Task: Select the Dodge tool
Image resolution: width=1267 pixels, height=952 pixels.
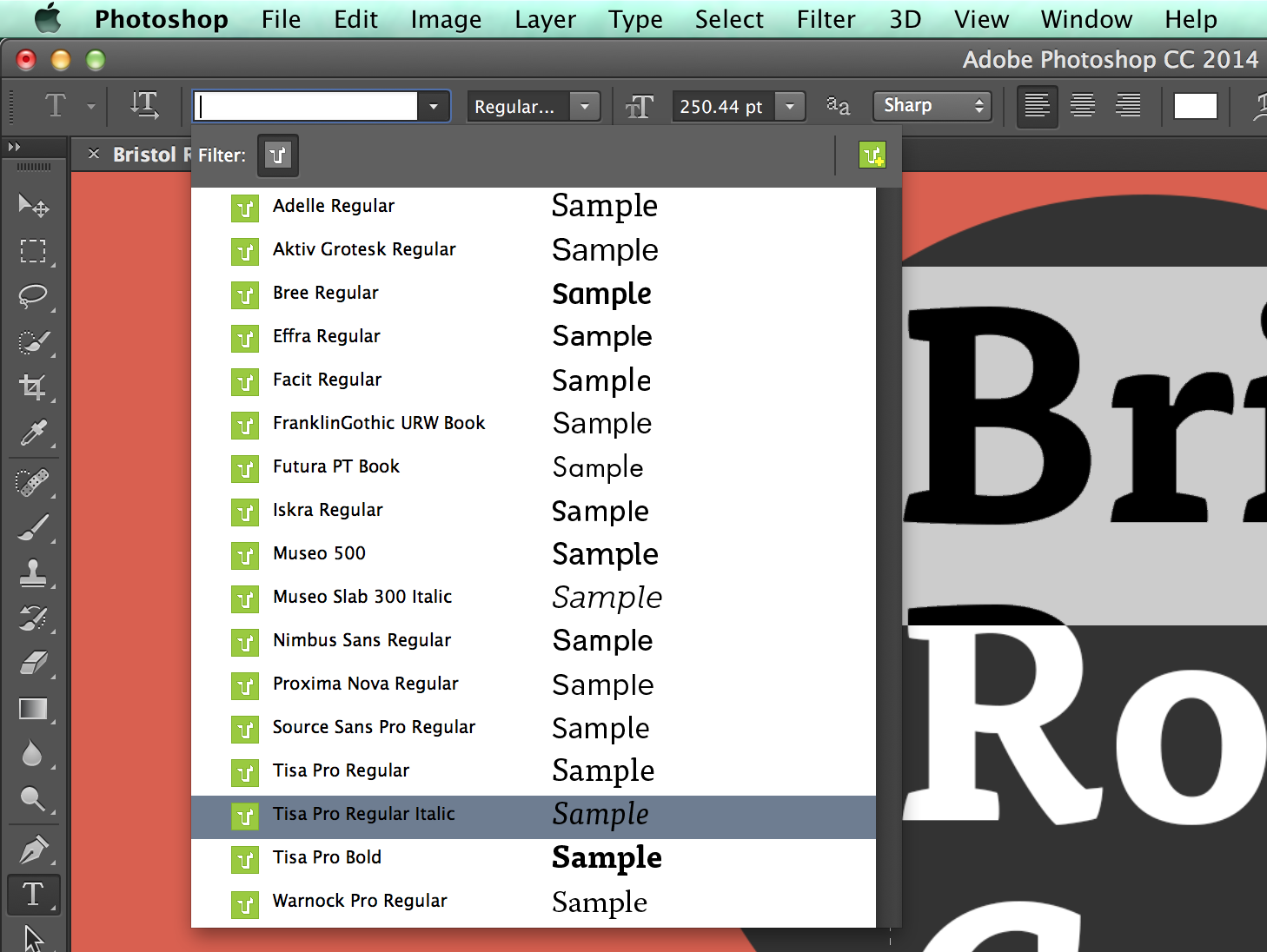Action: (33, 798)
